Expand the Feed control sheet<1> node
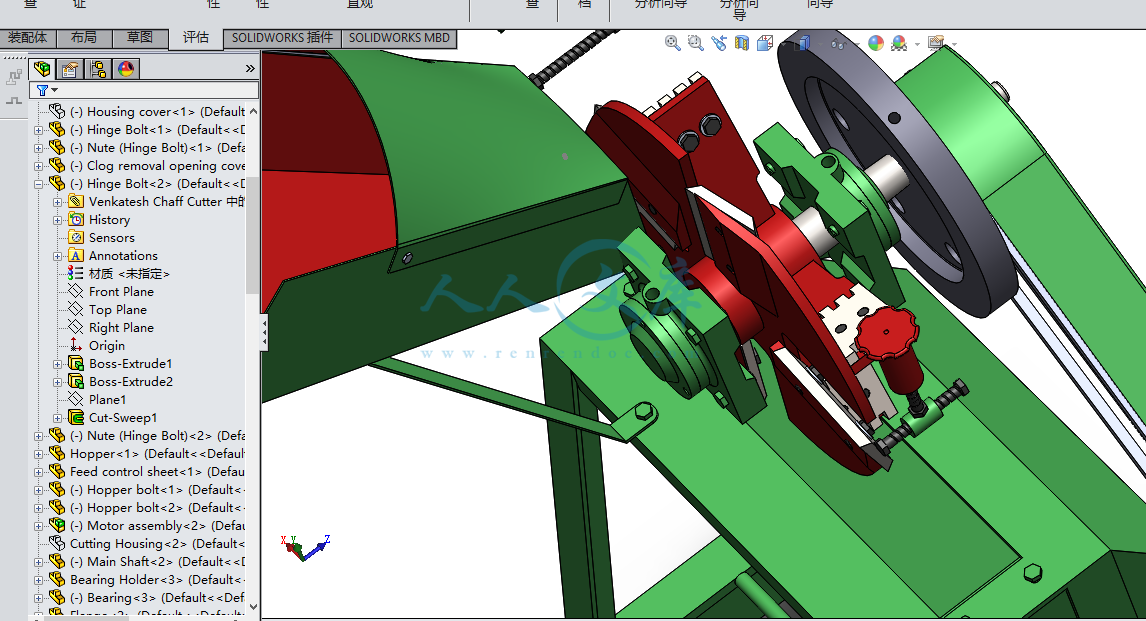The image size is (1146, 621). pos(39,472)
